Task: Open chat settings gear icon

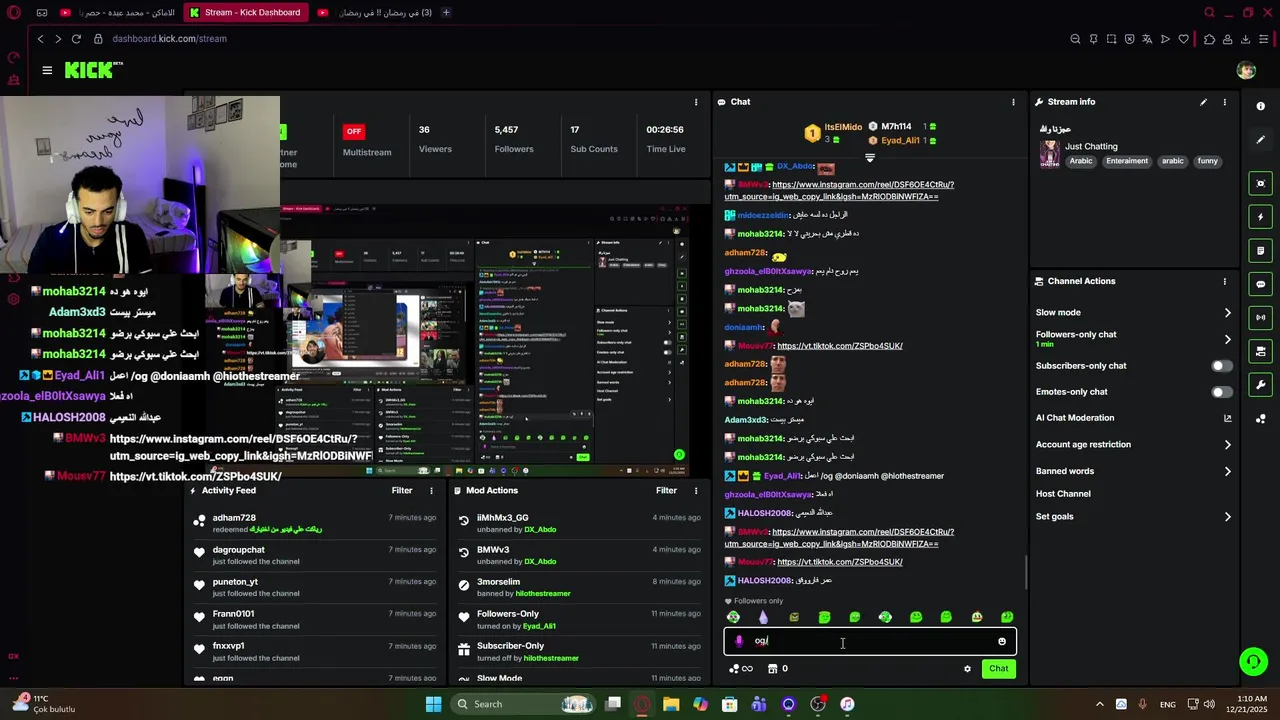Action: point(967,669)
